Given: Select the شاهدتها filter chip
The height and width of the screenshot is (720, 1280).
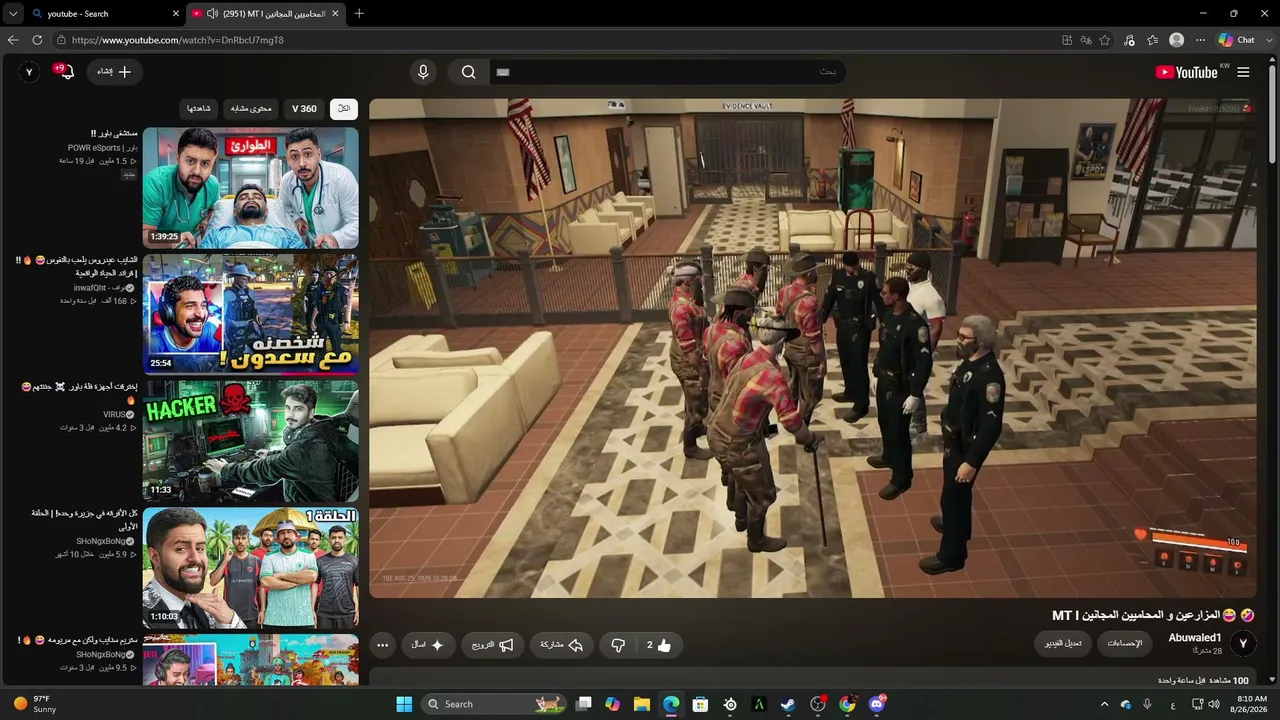Looking at the screenshot, I should click(x=199, y=108).
